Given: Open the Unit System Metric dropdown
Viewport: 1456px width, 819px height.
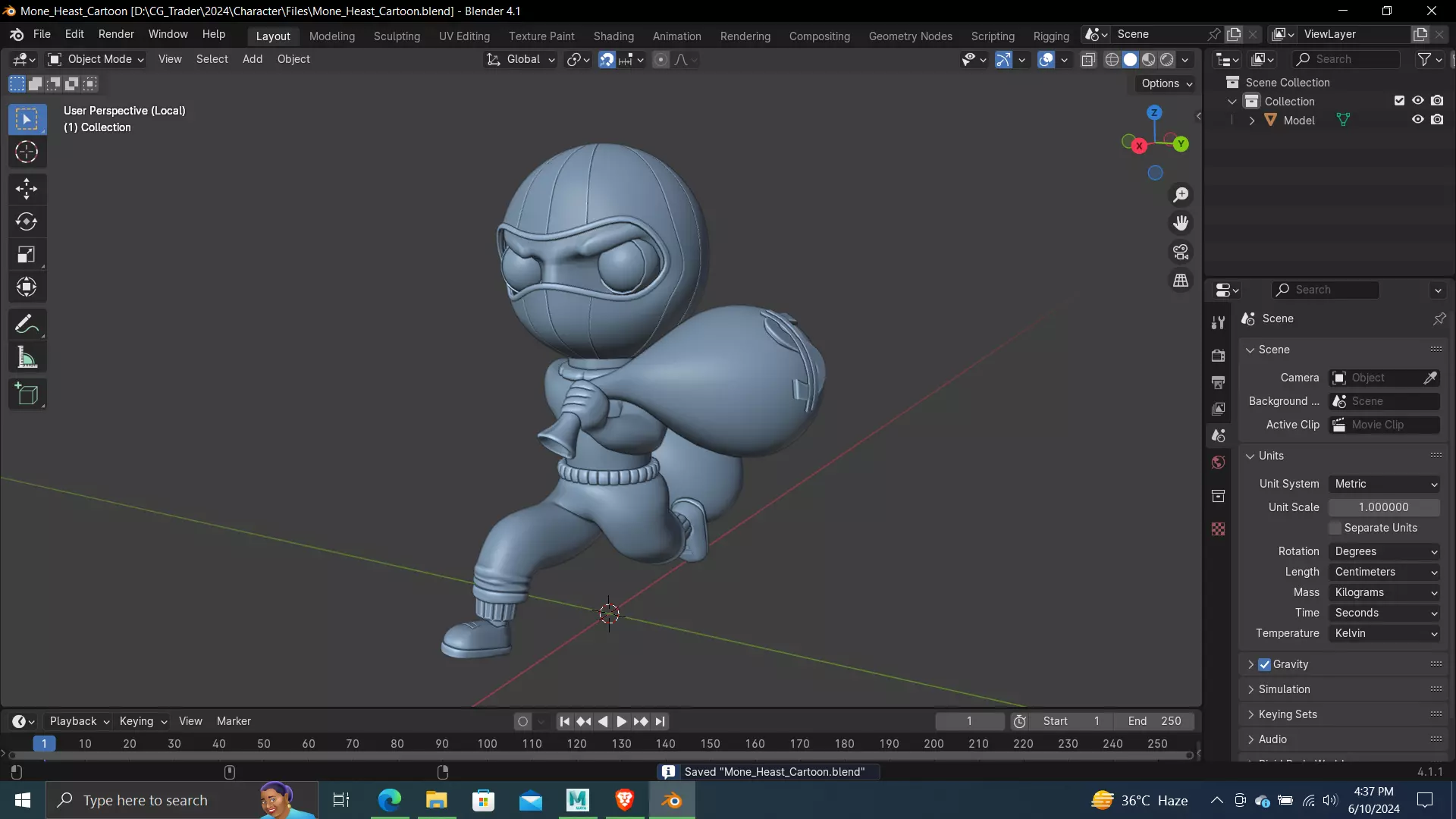Looking at the screenshot, I should (x=1385, y=484).
